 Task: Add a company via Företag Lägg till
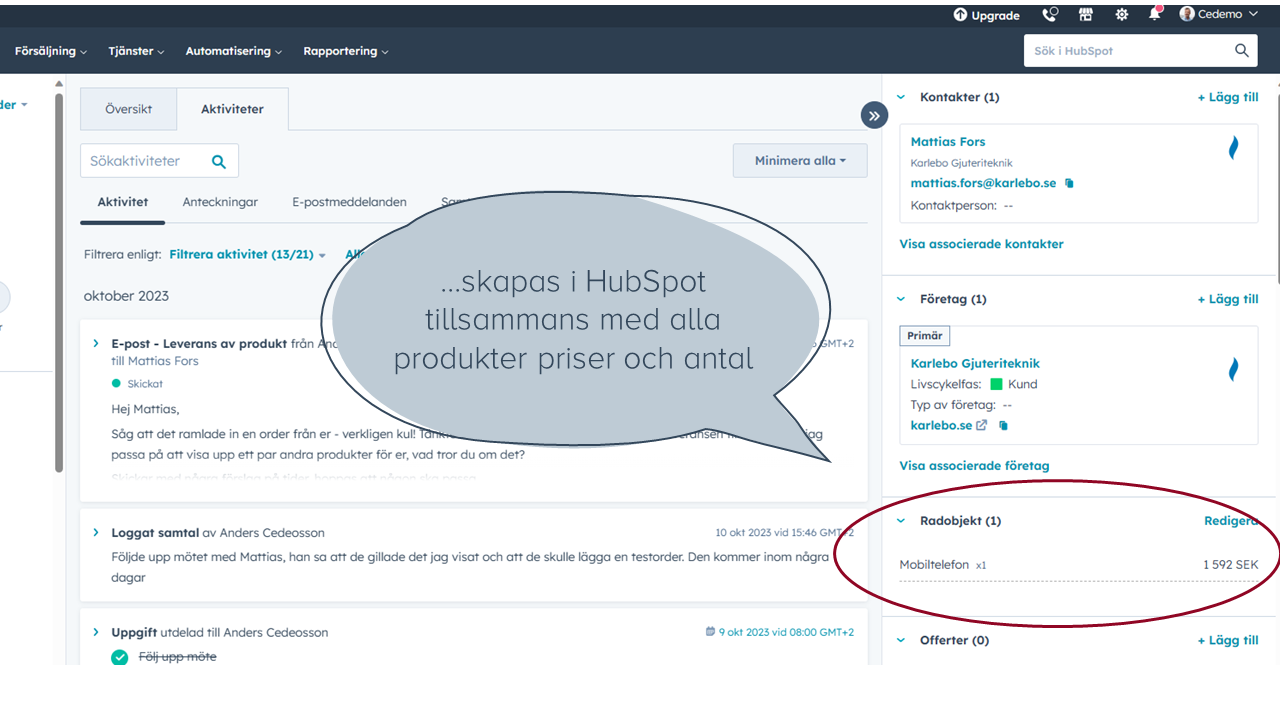(1228, 299)
